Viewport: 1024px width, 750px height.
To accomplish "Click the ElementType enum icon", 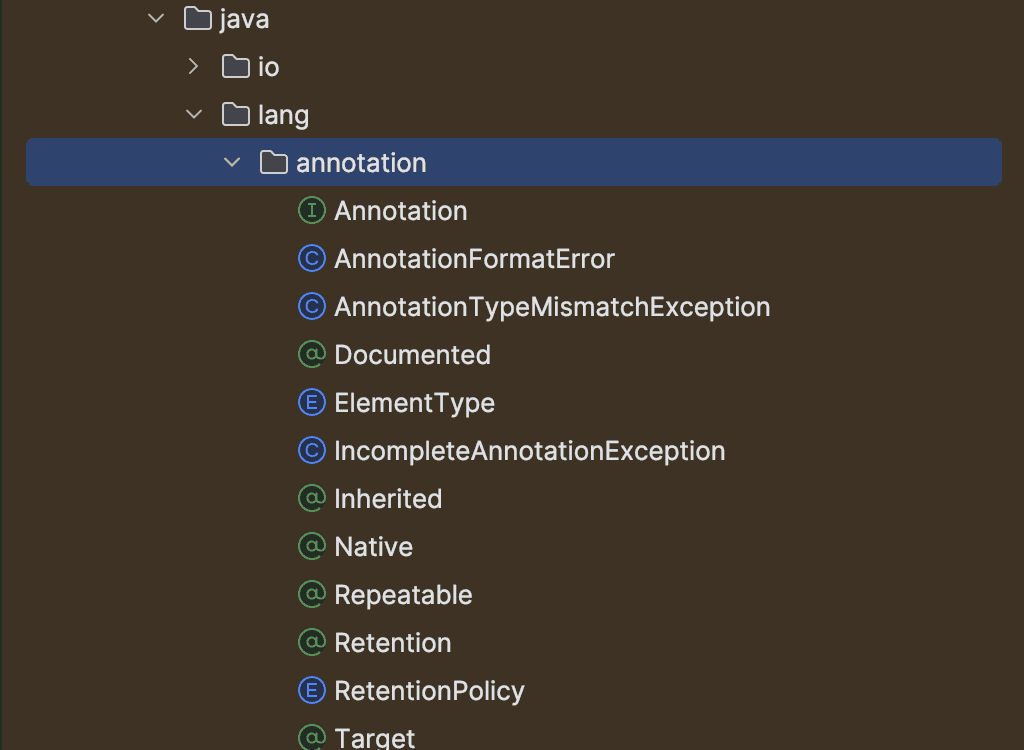I will [312, 402].
